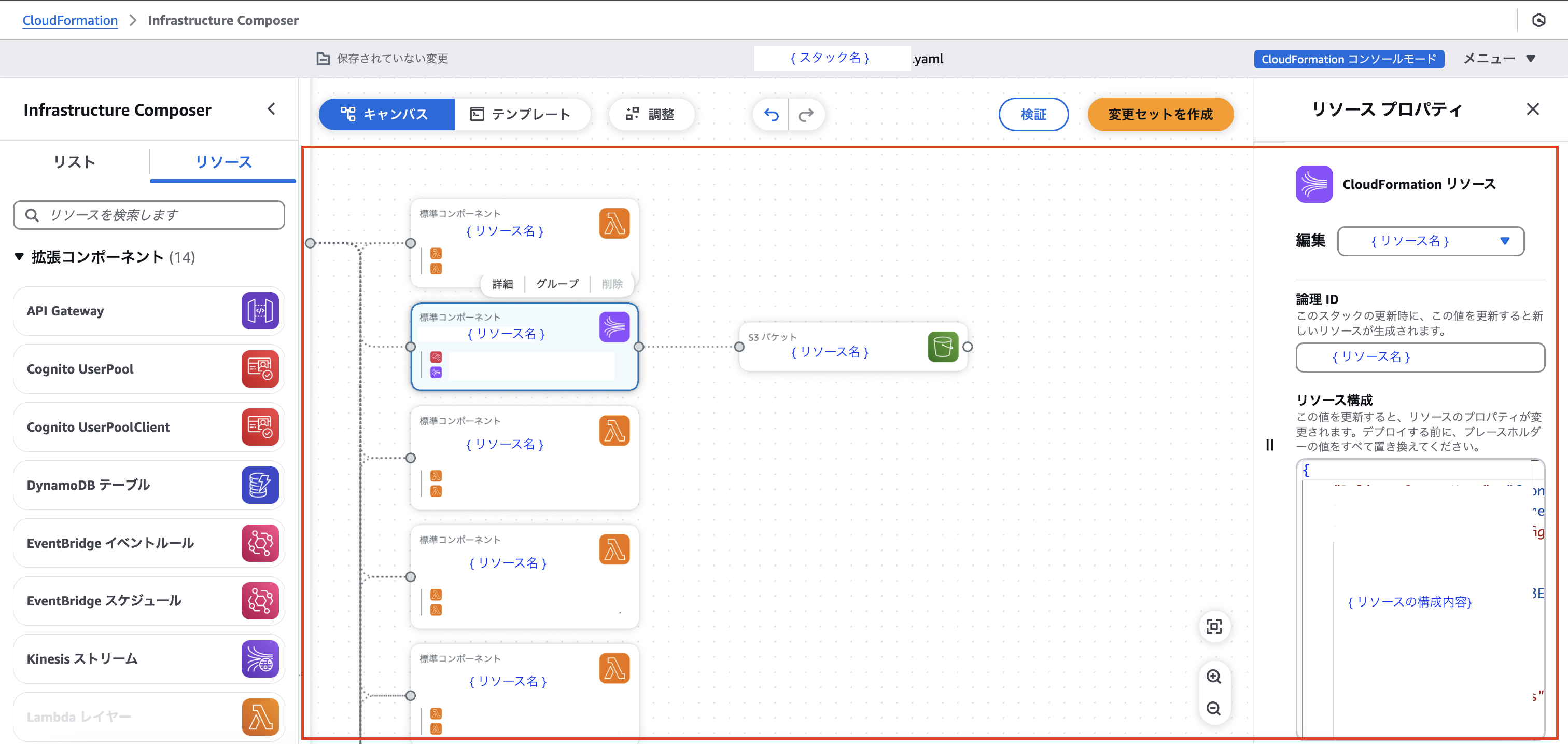The height and width of the screenshot is (744, 1568).
Task: Click the fit-to-view canvas icon
Action: (x=1213, y=627)
